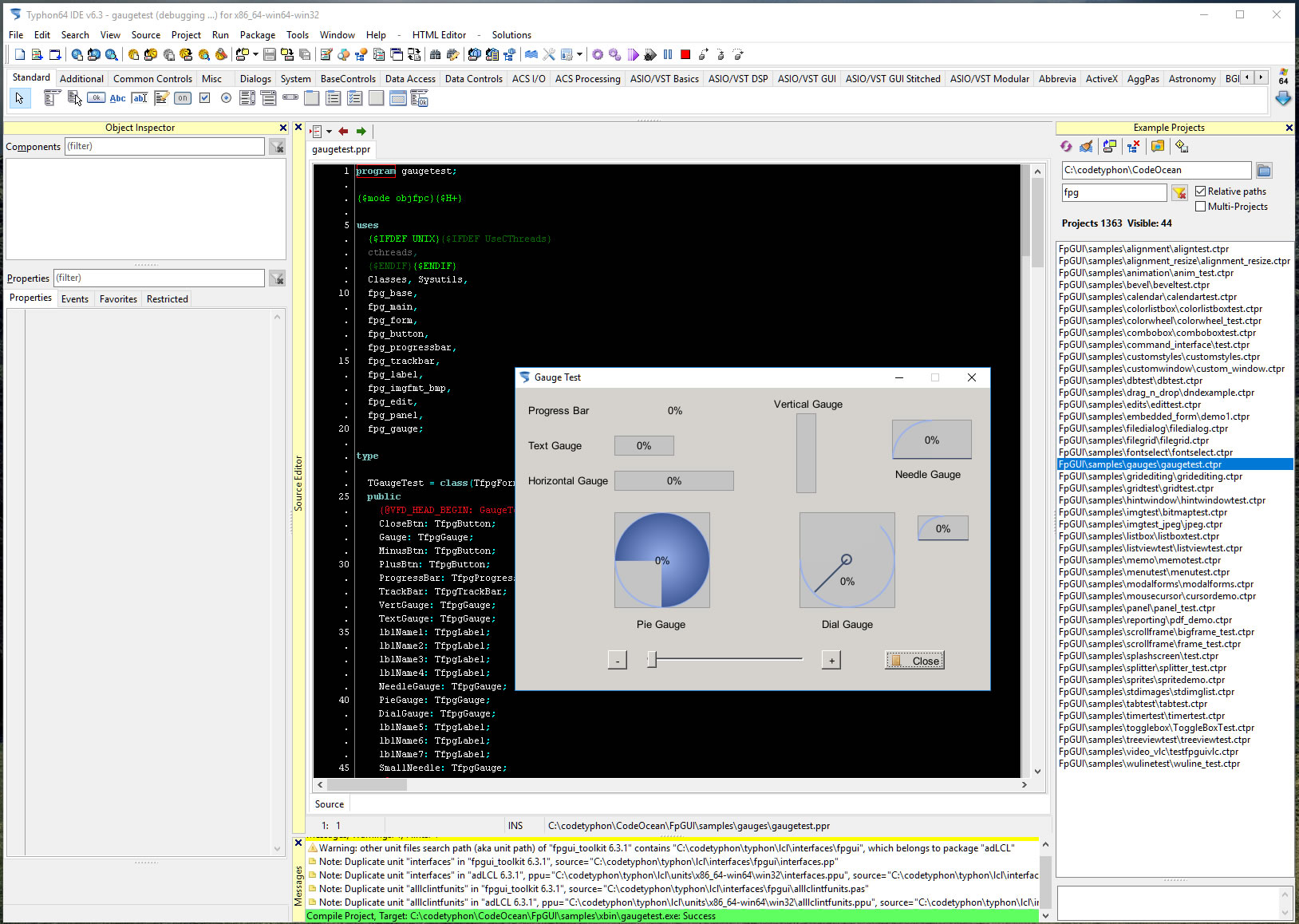This screenshot has width=1299, height=924.
Task: Close the Messages panel with X
Action: pos(298,843)
